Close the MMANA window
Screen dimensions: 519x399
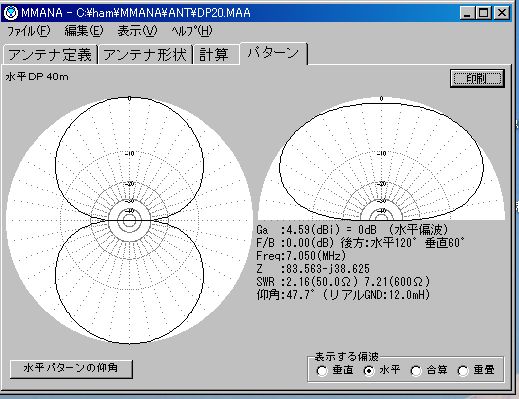[x=501, y=13]
